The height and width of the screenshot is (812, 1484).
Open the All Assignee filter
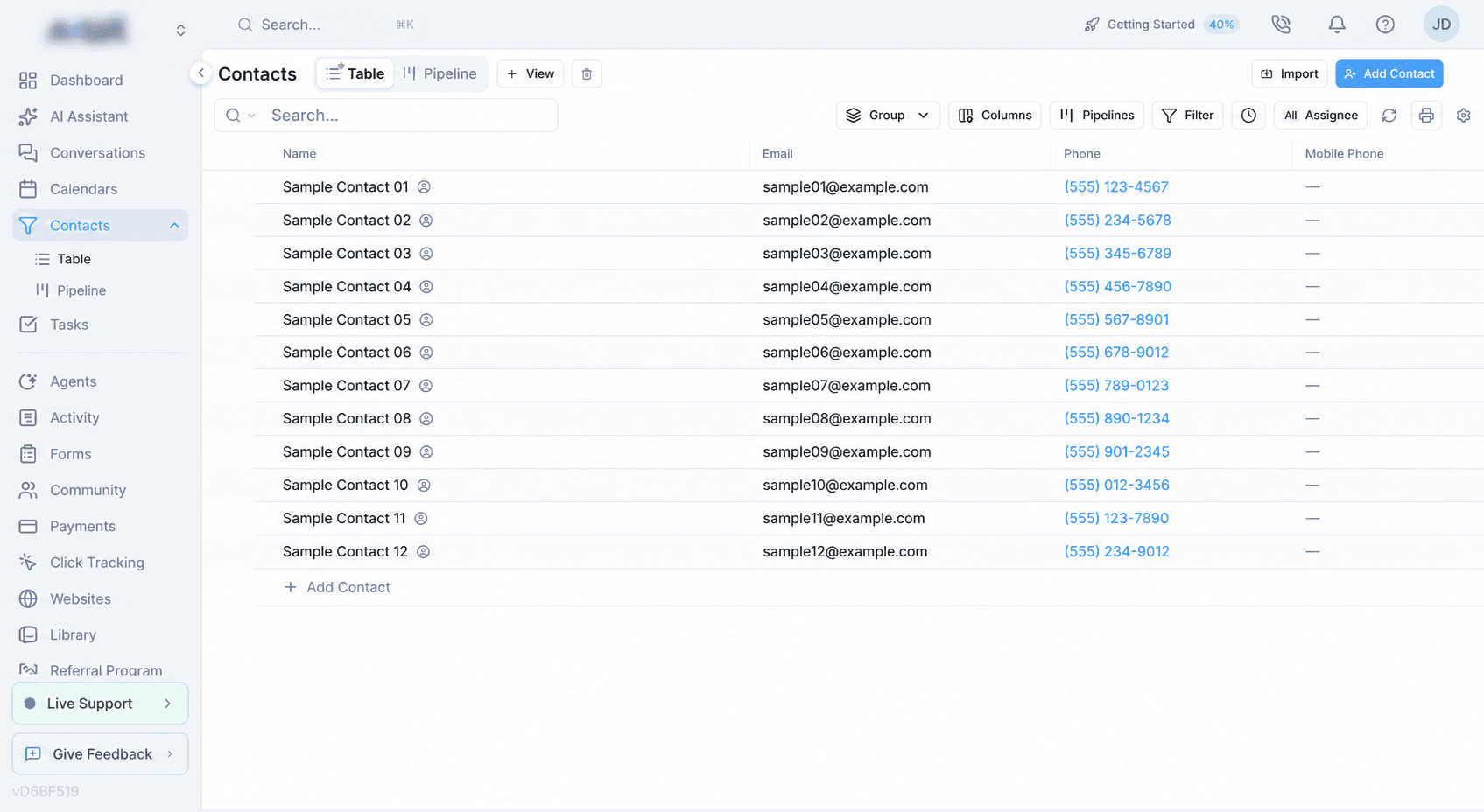pyautogui.click(x=1320, y=115)
